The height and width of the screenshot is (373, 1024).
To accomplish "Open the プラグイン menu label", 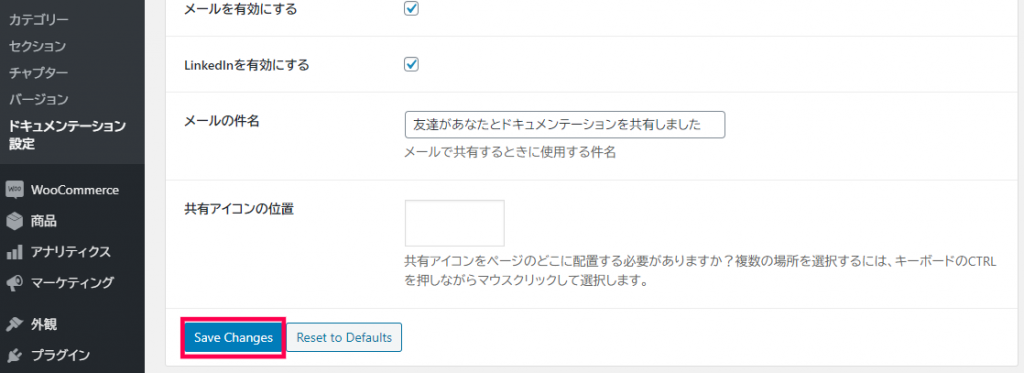I will coord(60,355).
